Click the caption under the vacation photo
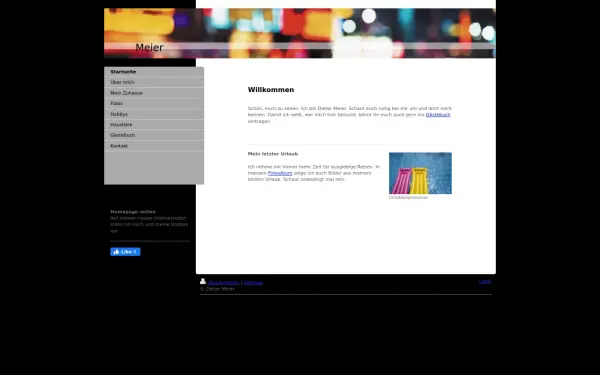This screenshot has width=600, height=375. [408, 197]
